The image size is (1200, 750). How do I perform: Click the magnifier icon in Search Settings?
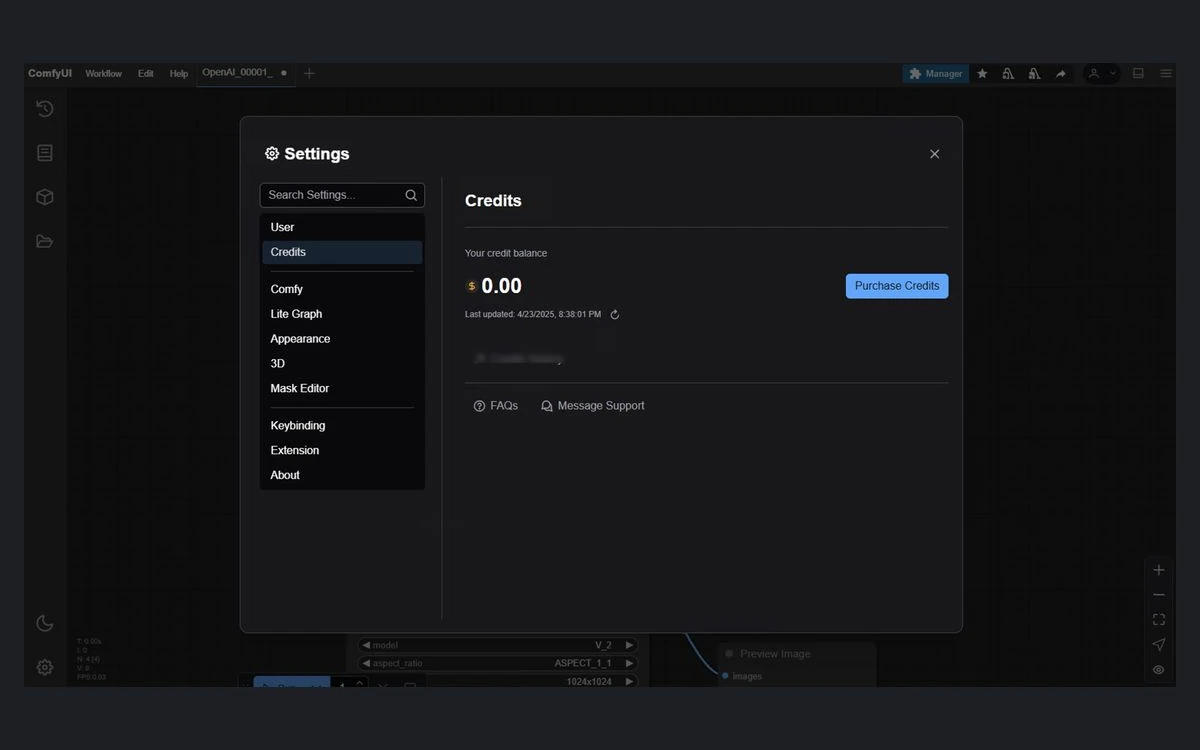pos(411,195)
